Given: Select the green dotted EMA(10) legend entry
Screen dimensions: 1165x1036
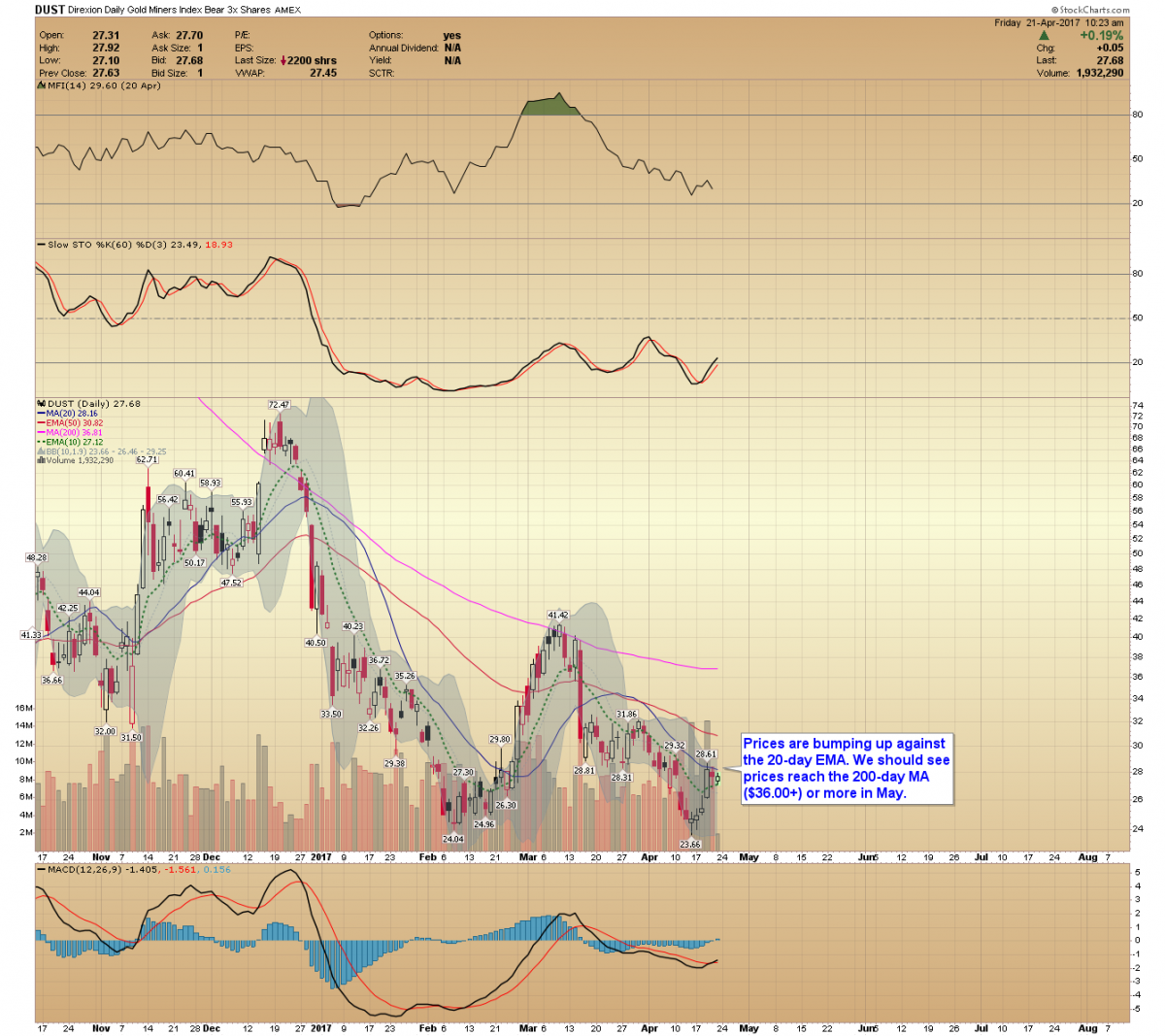Looking at the screenshot, I should pos(75,443).
